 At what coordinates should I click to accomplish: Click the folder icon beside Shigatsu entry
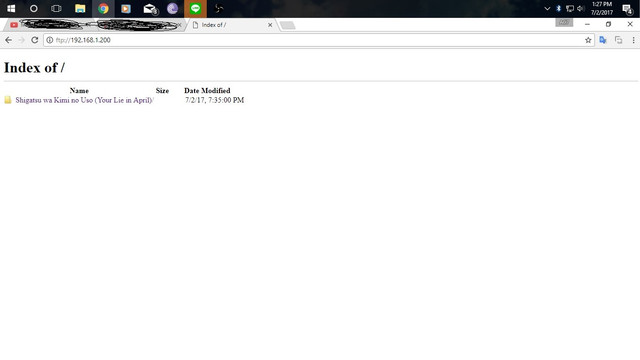click(x=8, y=100)
